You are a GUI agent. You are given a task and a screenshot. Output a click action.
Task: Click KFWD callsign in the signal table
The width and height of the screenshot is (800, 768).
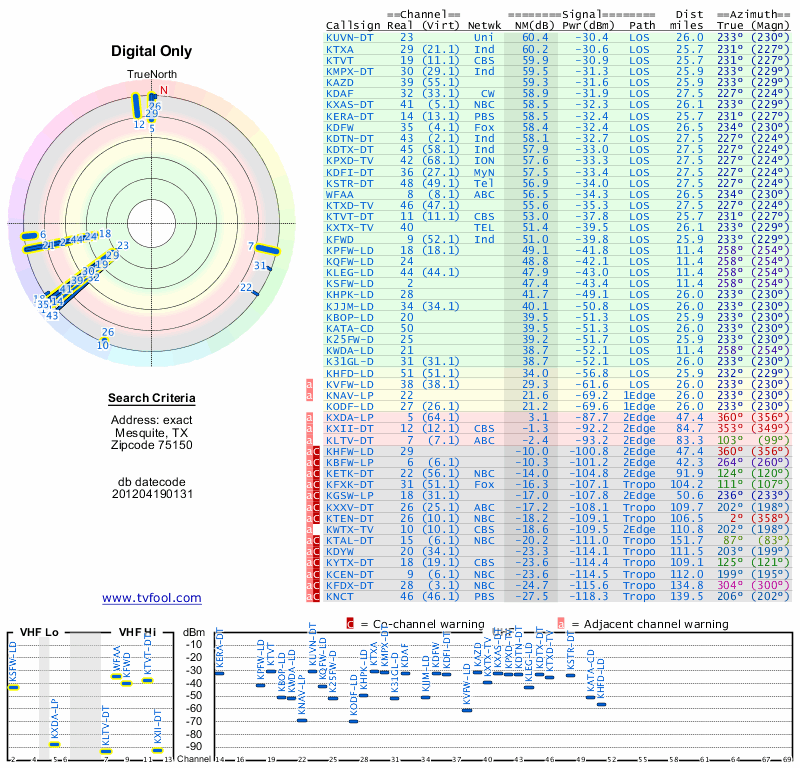[x=340, y=239]
